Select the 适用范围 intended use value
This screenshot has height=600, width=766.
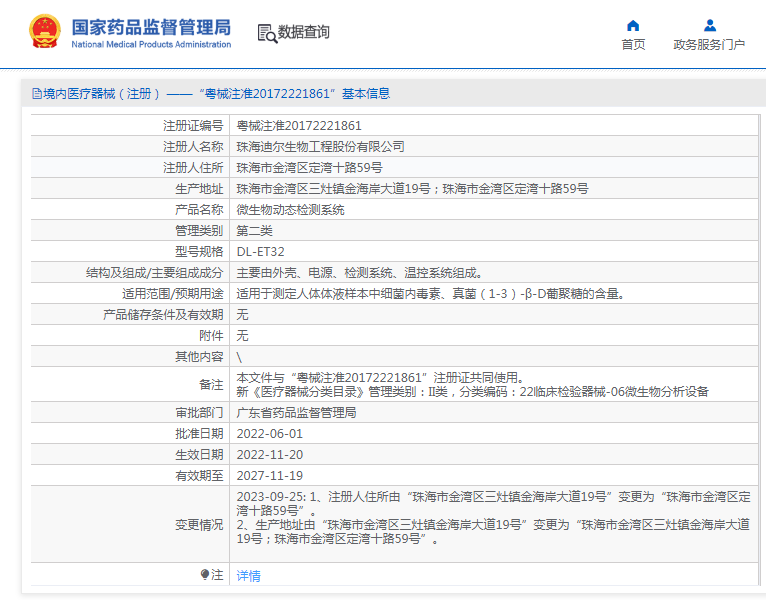point(430,294)
